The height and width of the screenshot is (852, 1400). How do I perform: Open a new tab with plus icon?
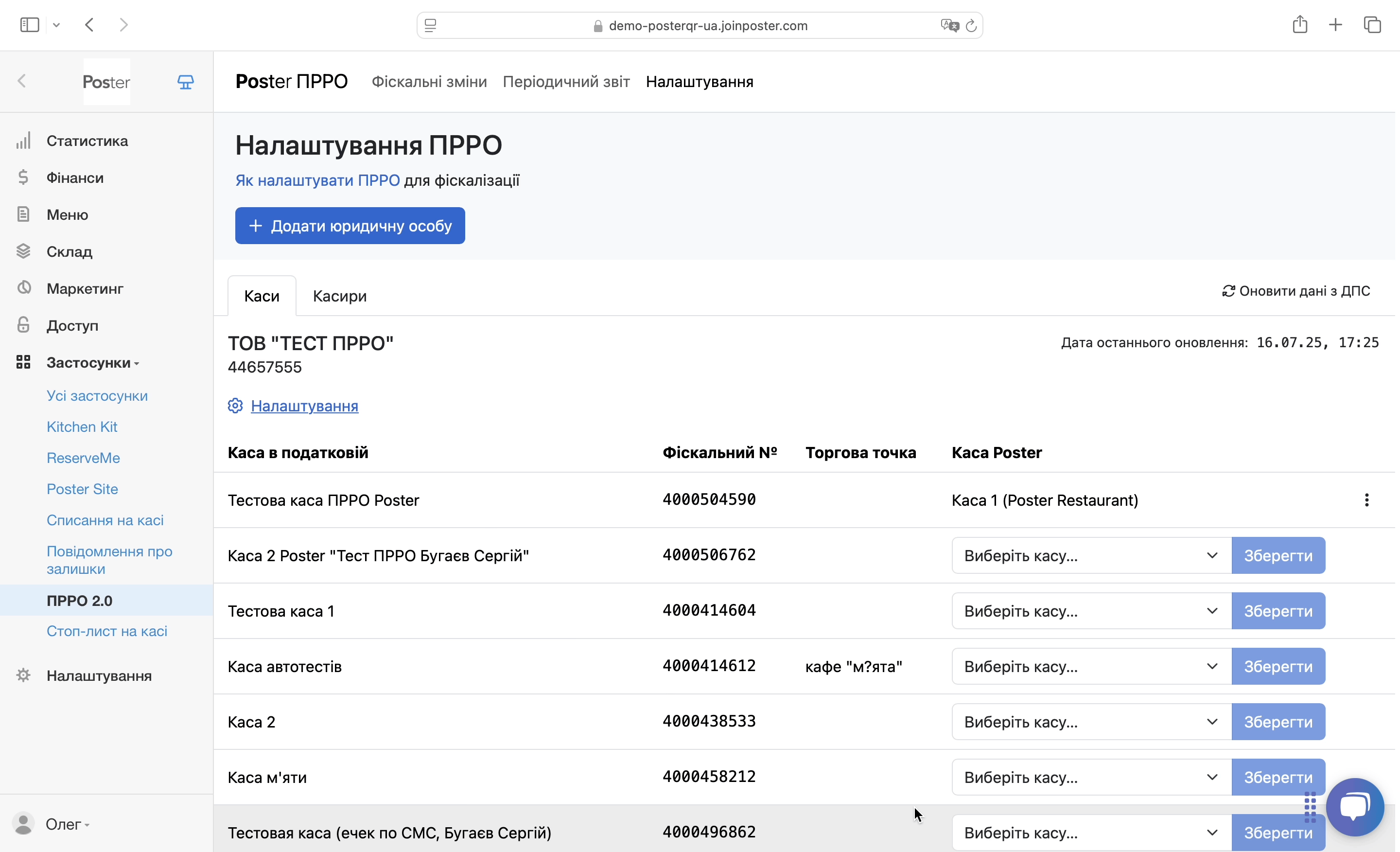(1336, 24)
